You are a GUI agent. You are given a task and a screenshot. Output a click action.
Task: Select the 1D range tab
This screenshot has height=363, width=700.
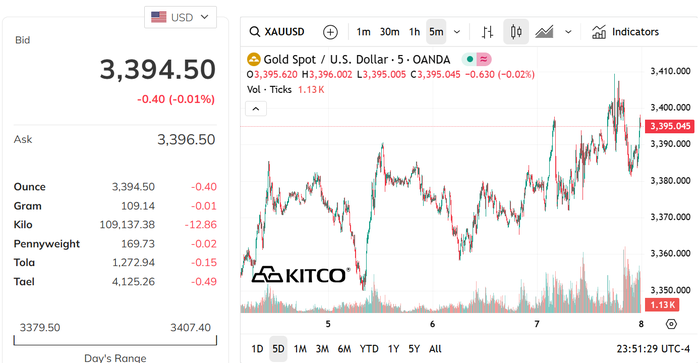tap(257, 349)
